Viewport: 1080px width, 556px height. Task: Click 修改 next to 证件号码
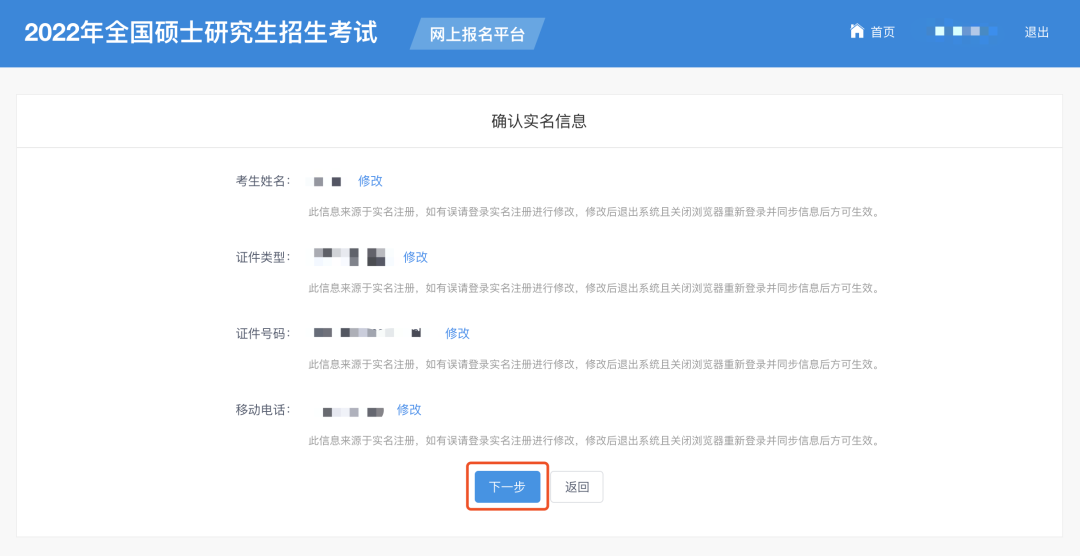click(x=457, y=333)
